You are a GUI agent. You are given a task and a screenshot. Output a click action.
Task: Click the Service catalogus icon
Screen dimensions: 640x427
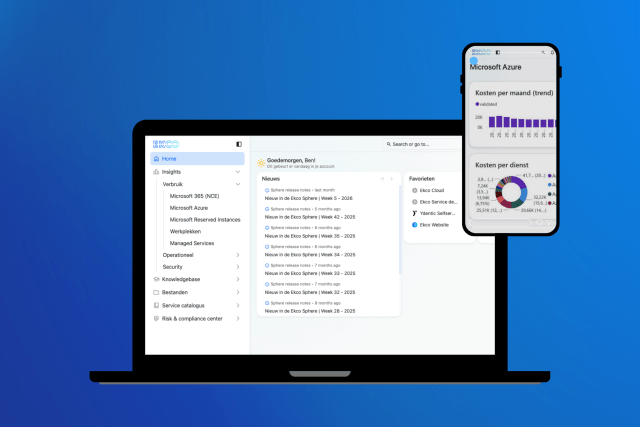(156, 306)
